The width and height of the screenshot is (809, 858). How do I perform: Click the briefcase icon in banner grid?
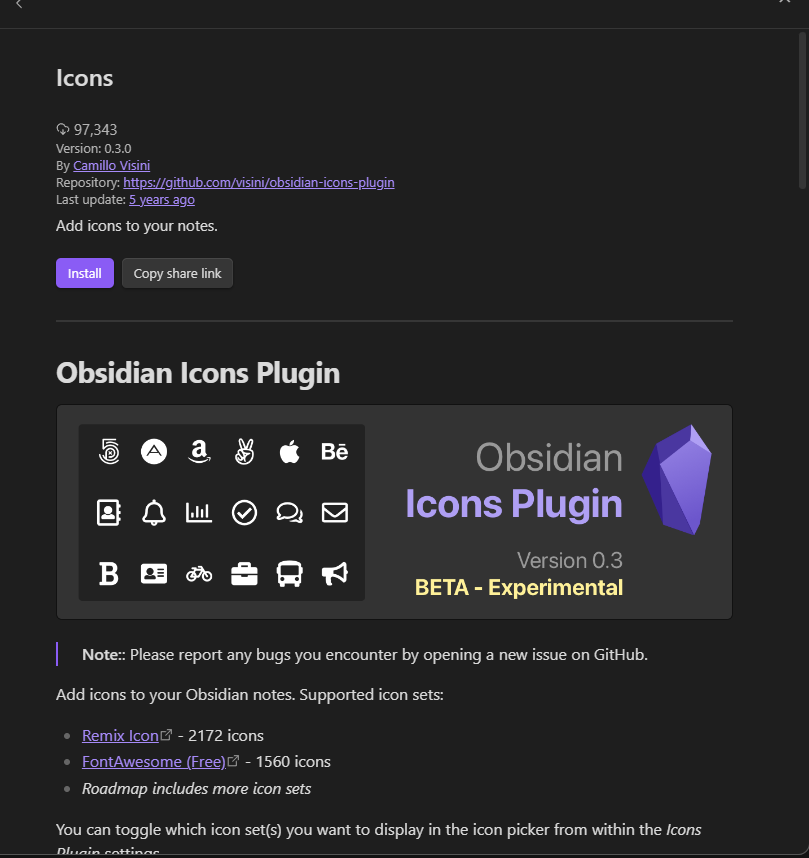pos(244,574)
